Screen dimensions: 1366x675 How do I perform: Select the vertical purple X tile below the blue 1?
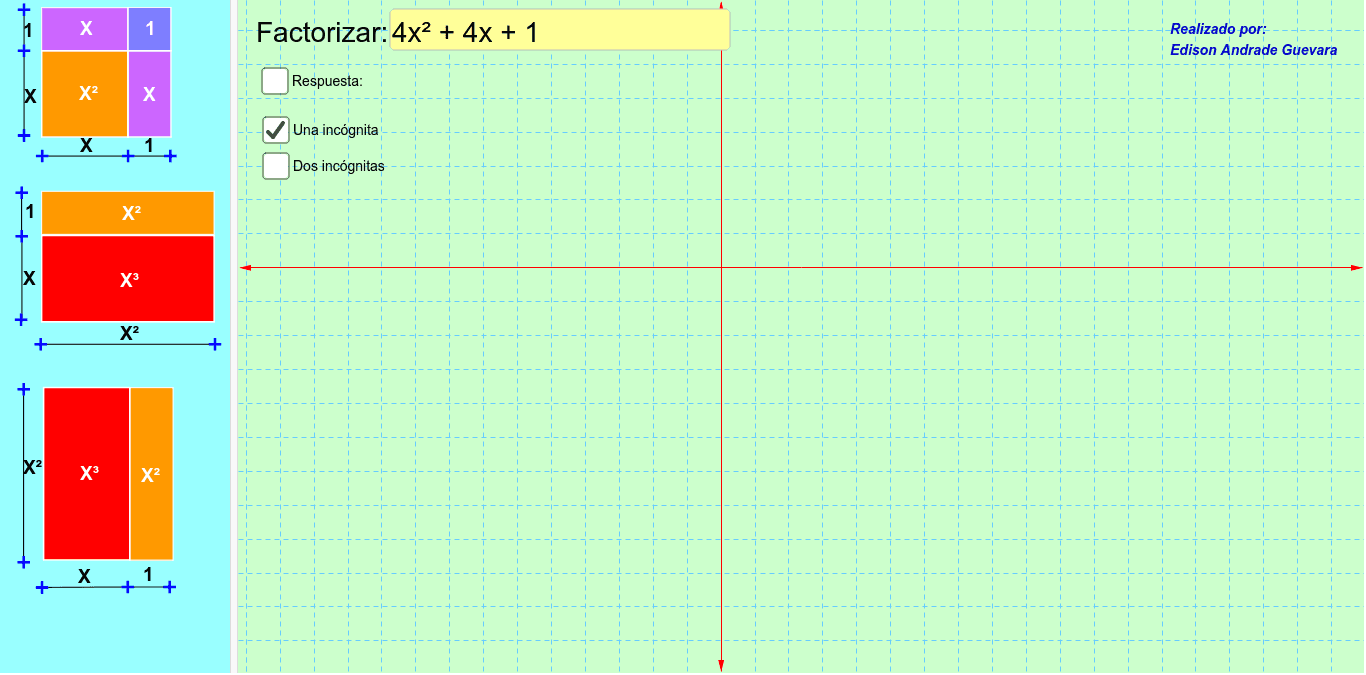point(150,94)
